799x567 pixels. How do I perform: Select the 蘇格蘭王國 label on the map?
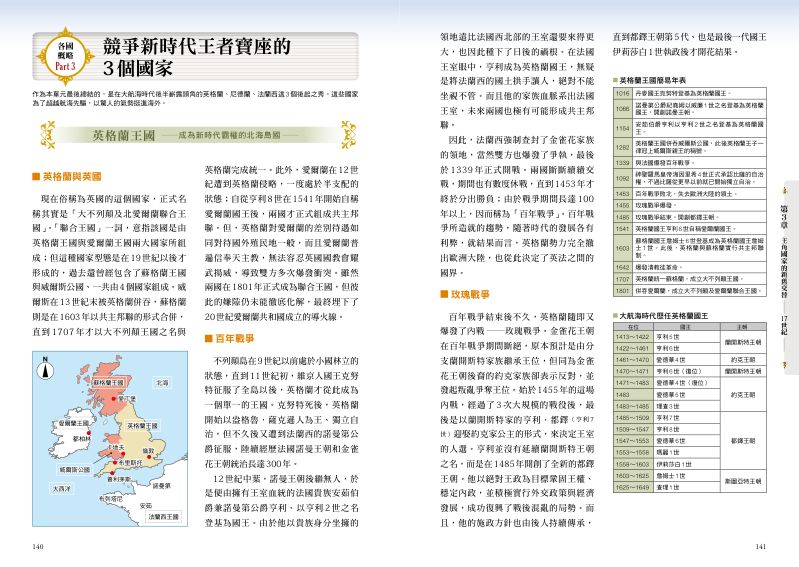pyautogui.click(x=108, y=382)
